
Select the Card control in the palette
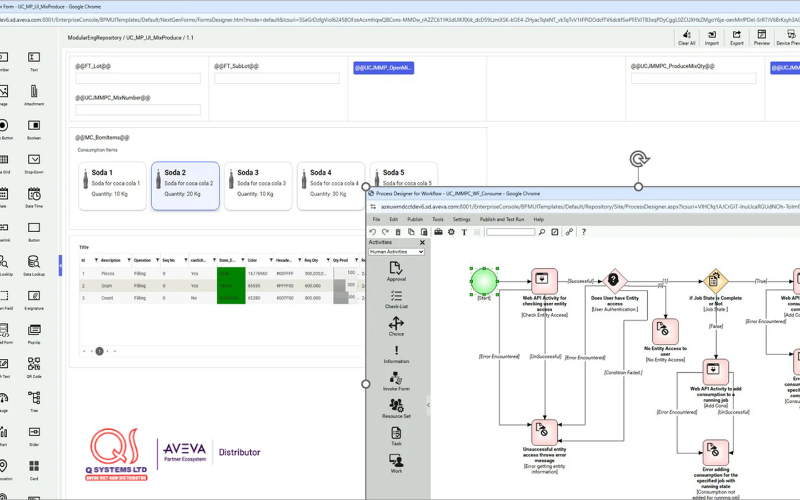pyautogui.click(x=34, y=470)
